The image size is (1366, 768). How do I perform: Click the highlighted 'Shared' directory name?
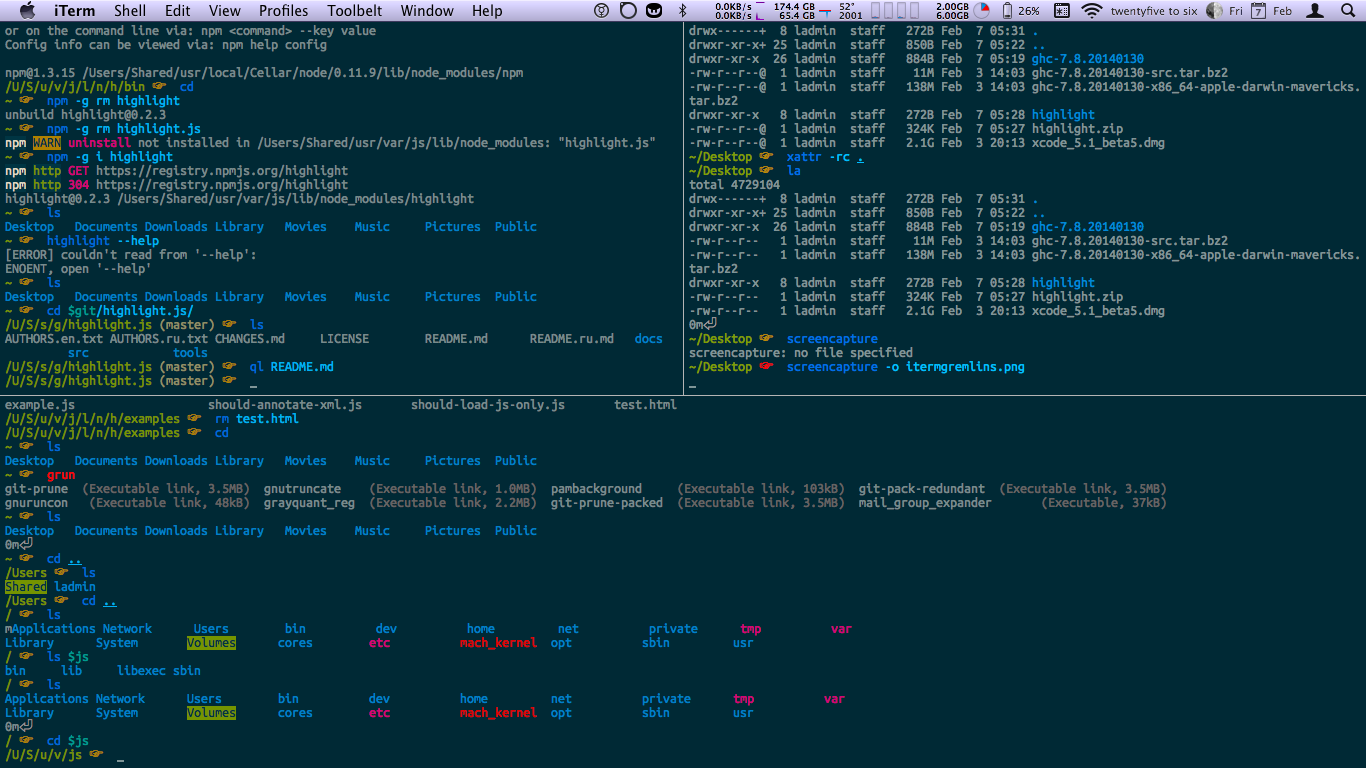pyautogui.click(x=26, y=587)
